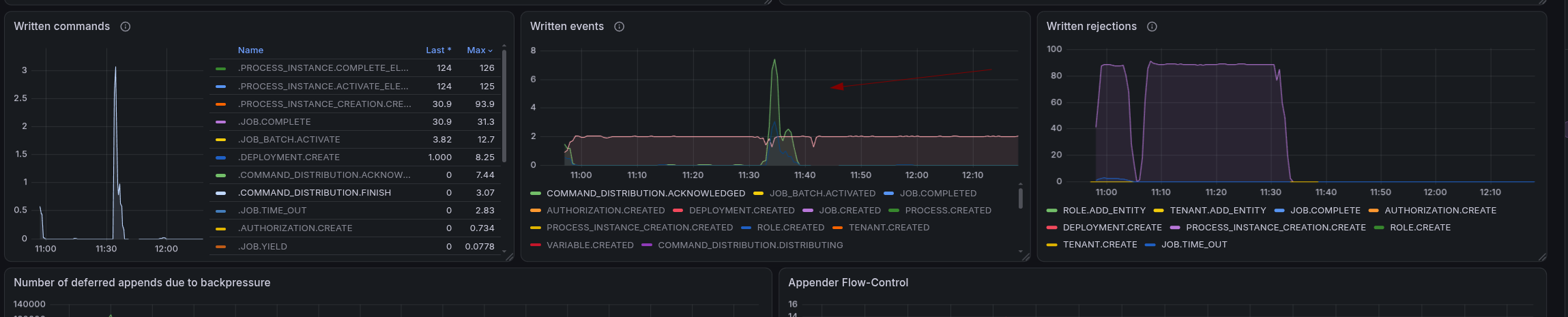The width and height of the screenshot is (1568, 317).
Task: Toggle TENANT.CREATE in rejections legend
Action: [x=1100, y=245]
